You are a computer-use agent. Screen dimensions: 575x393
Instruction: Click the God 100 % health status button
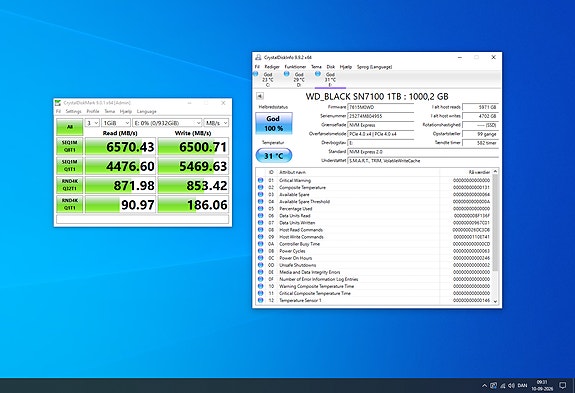click(x=274, y=124)
